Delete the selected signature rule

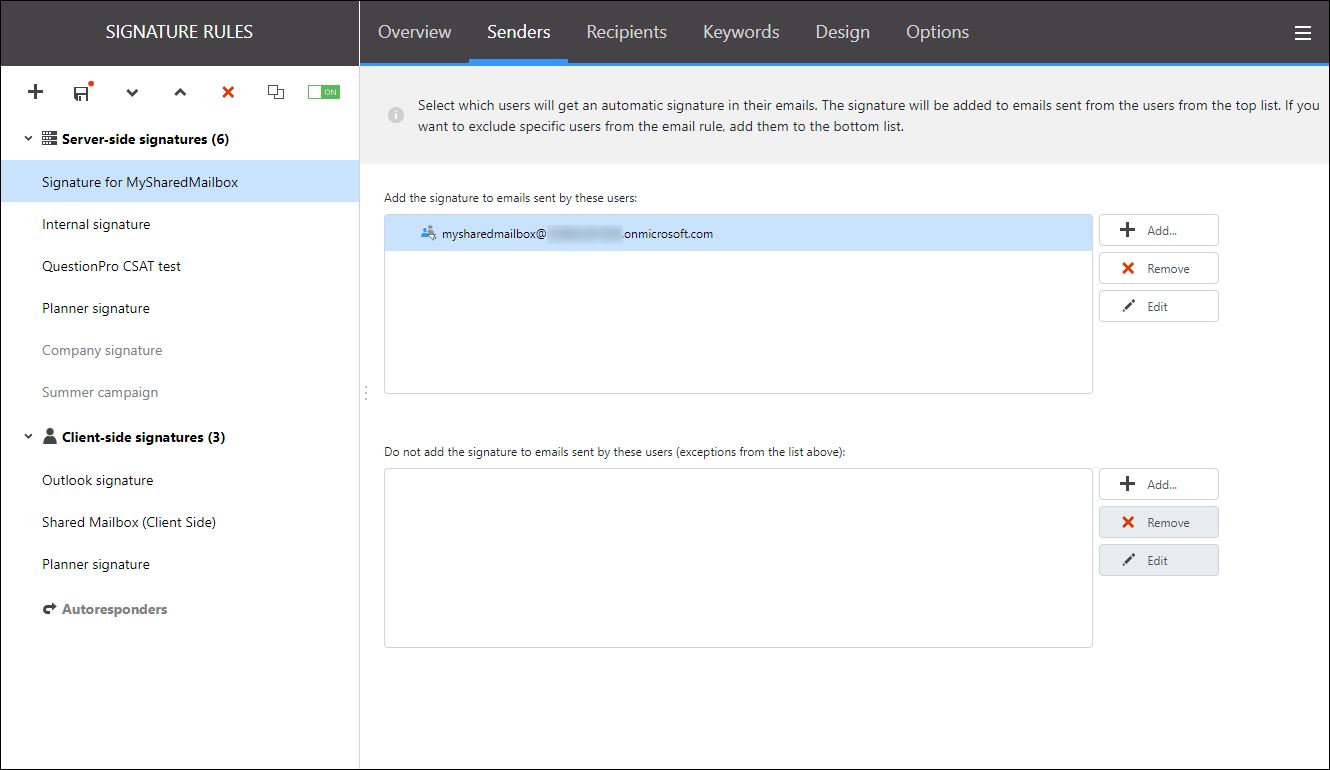pos(228,91)
